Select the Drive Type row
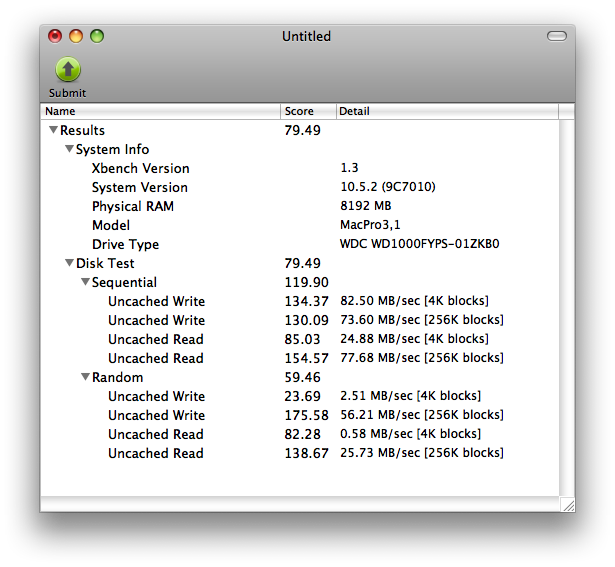Screen dimensions: 615x567 [300, 244]
